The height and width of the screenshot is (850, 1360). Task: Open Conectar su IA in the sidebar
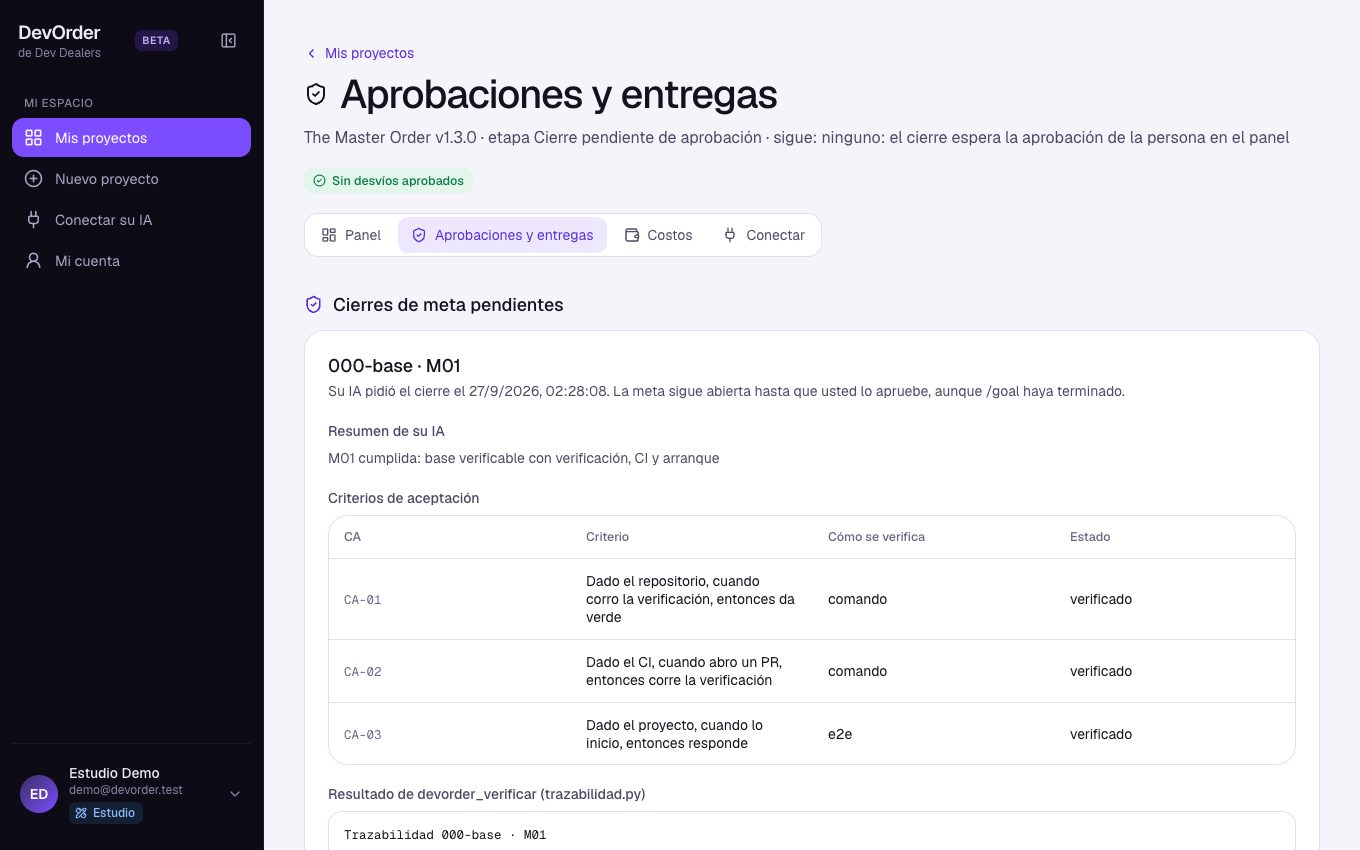pyautogui.click(x=131, y=220)
